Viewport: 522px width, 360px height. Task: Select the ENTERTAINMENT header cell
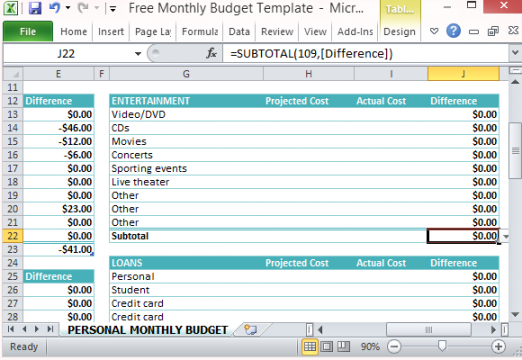pos(186,101)
